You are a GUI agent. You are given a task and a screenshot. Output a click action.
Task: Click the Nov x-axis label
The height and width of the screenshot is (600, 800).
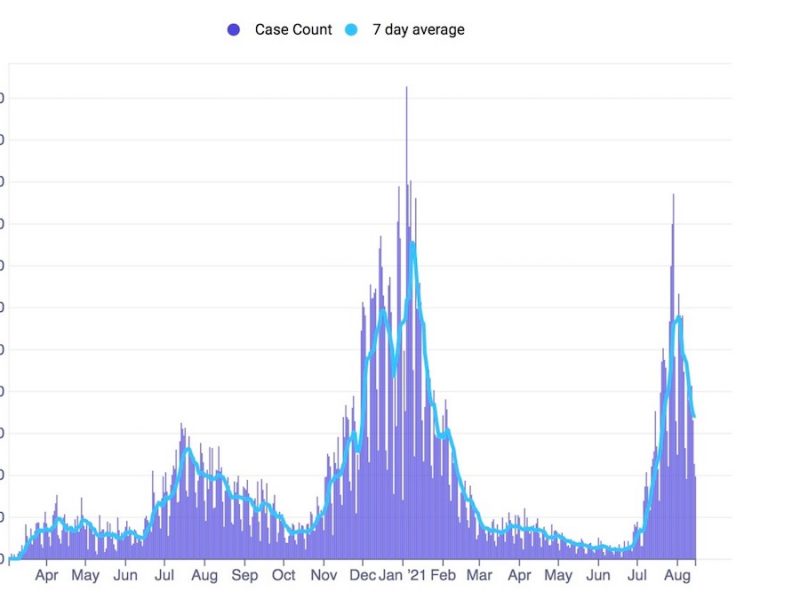(323, 576)
